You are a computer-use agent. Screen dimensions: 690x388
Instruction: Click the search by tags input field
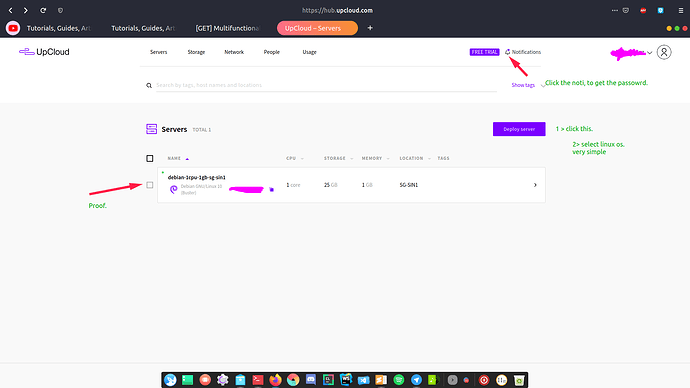click(x=326, y=85)
